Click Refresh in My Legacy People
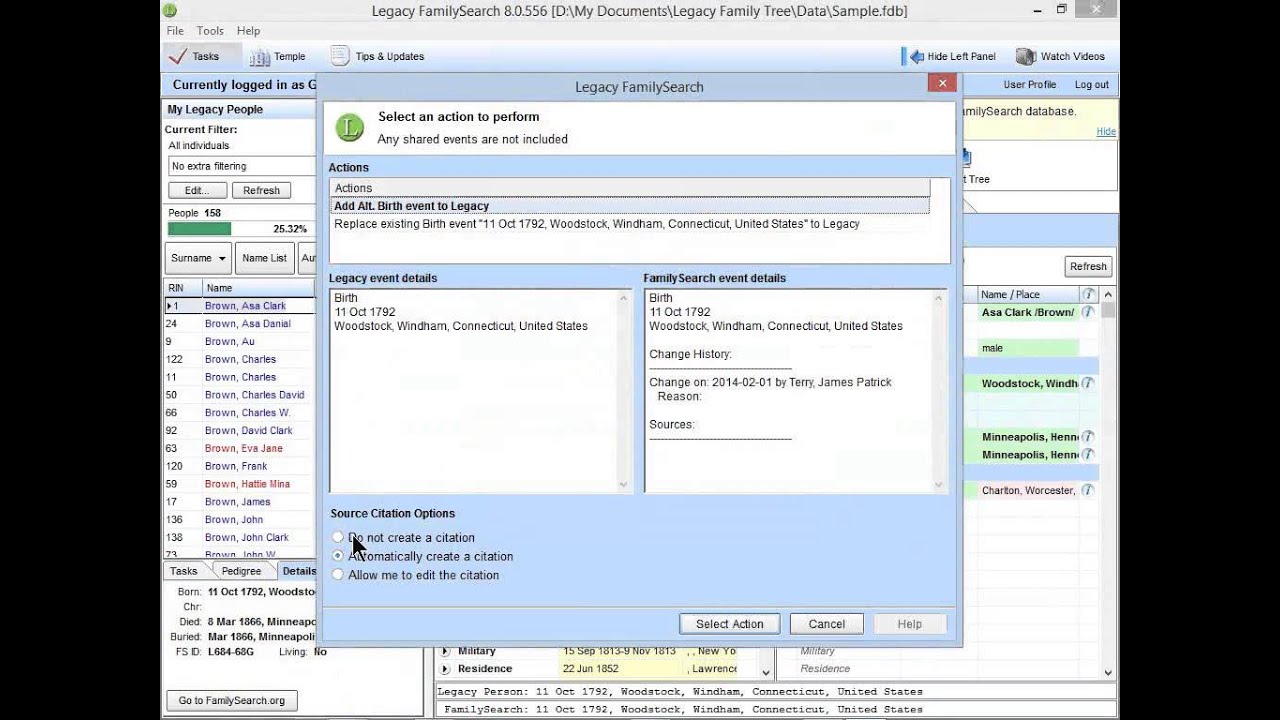Image resolution: width=1280 pixels, height=720 pixels. [261, 190]
